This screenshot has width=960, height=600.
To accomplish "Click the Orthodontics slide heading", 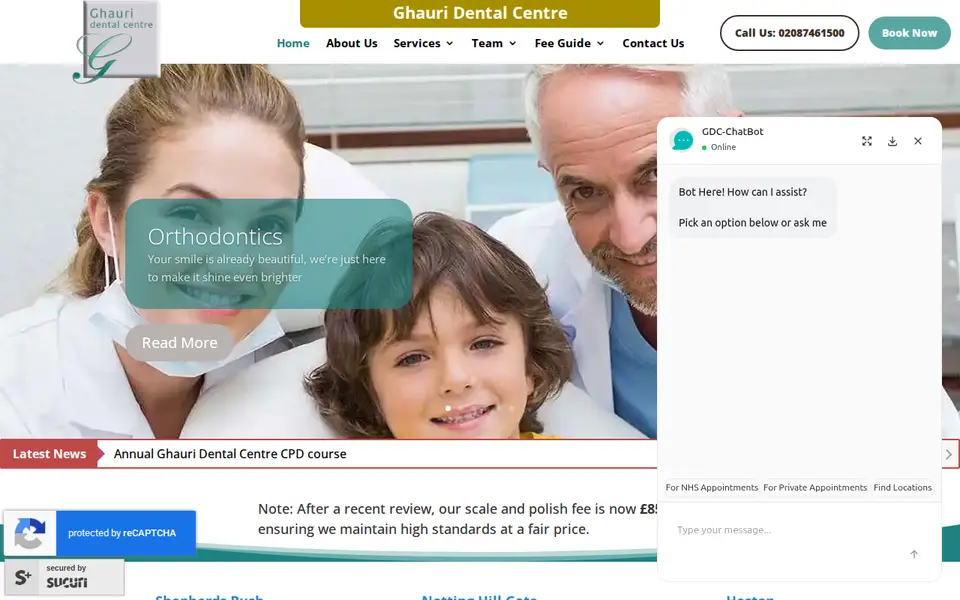I will [215, 236].
